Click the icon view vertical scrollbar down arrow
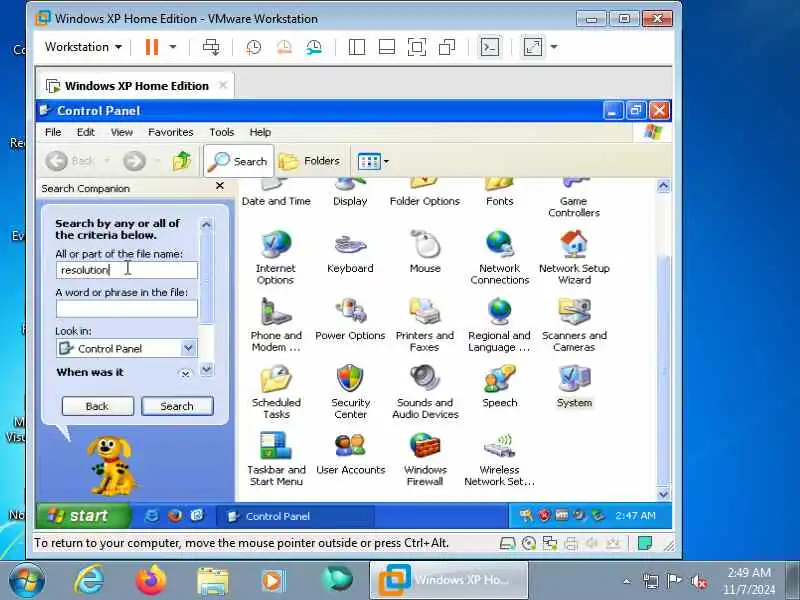Screen dimensions: 800x600 (663, 493)
